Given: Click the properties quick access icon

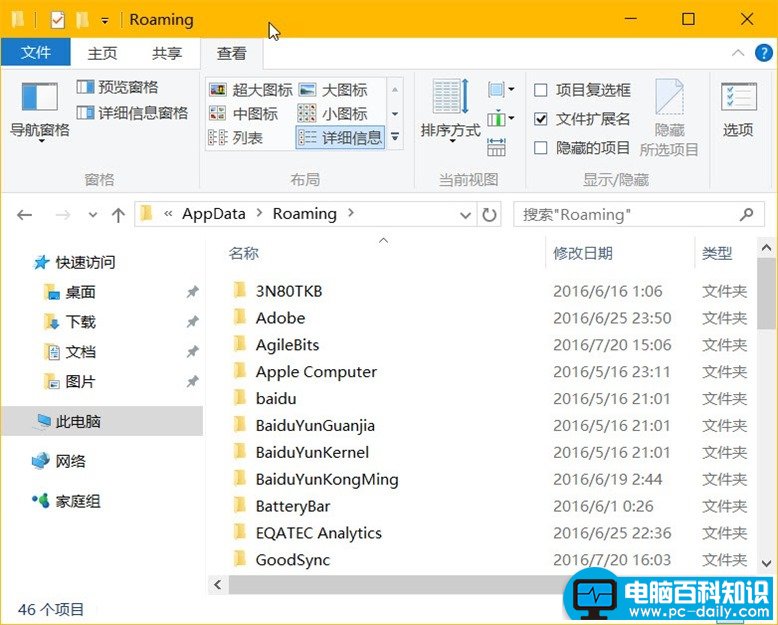Looking at the screenshot, I should click(x=58, y=20).
